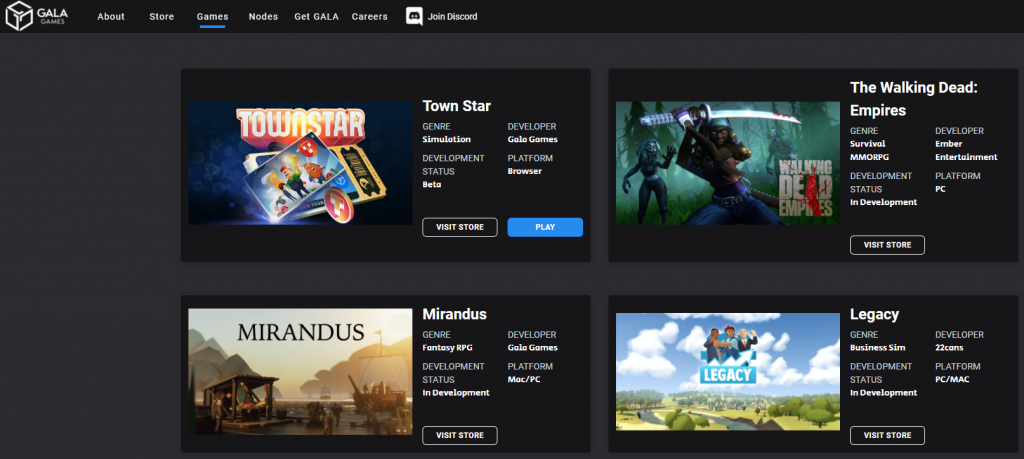
Task: Click the Join Discord link
Action: [x=453, y=16]
